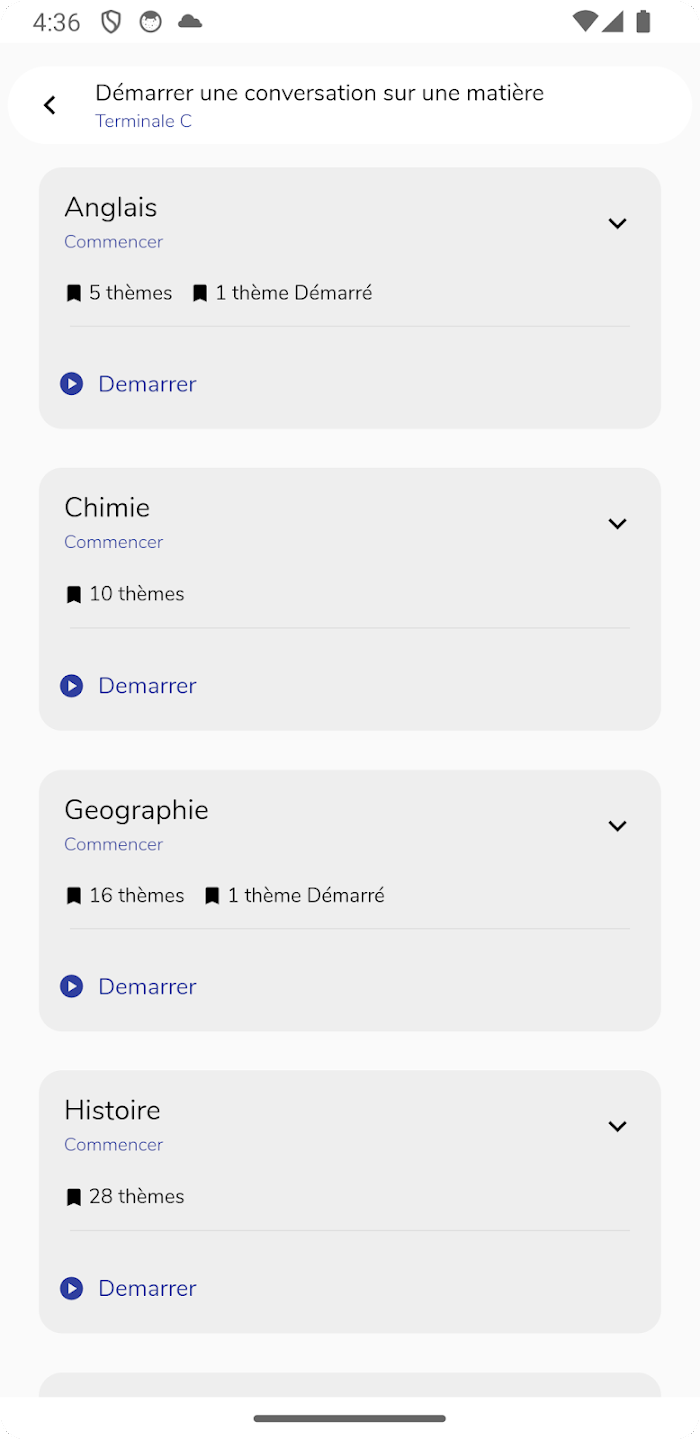Click Demarrer for Histoire
Screen dimensions: 700x1440
[147, 1288]
